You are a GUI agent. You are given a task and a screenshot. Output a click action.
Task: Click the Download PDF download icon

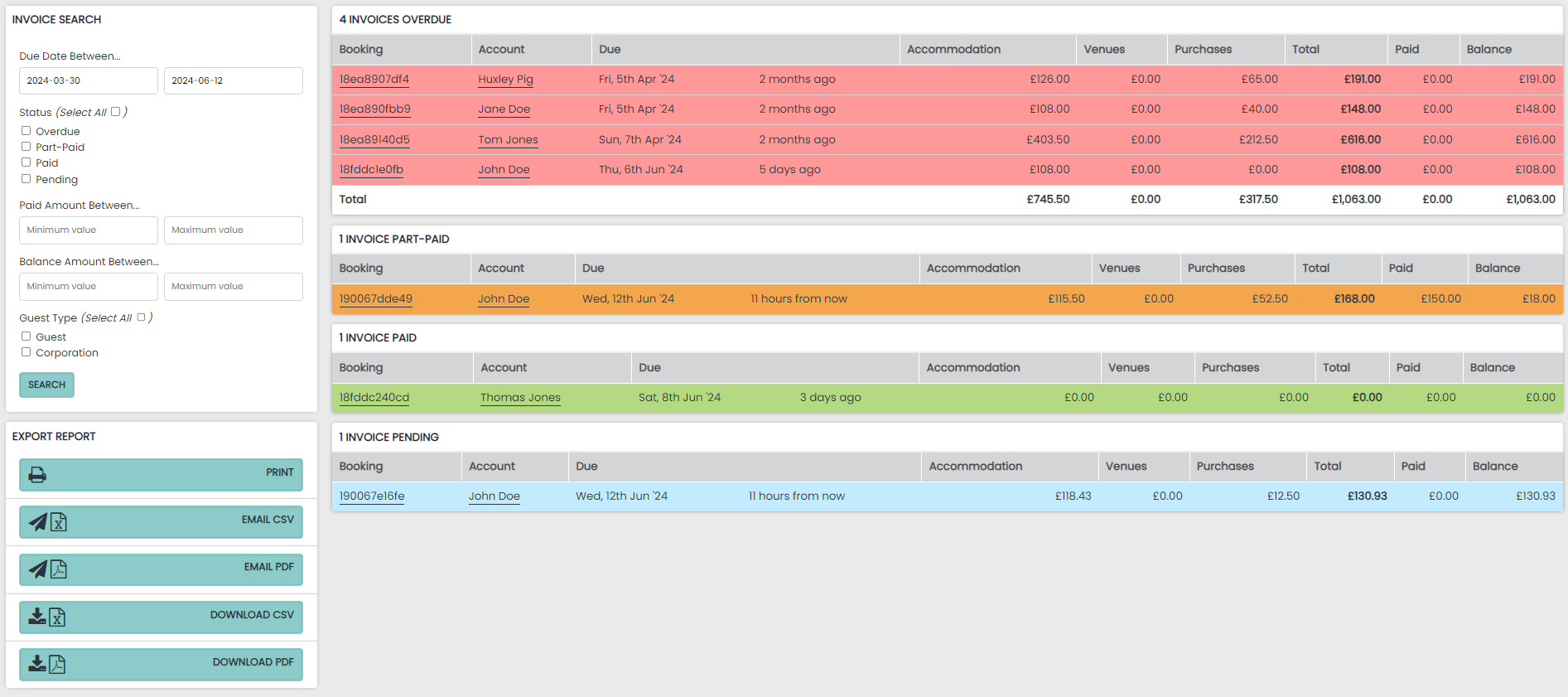(x=37, y=664)
